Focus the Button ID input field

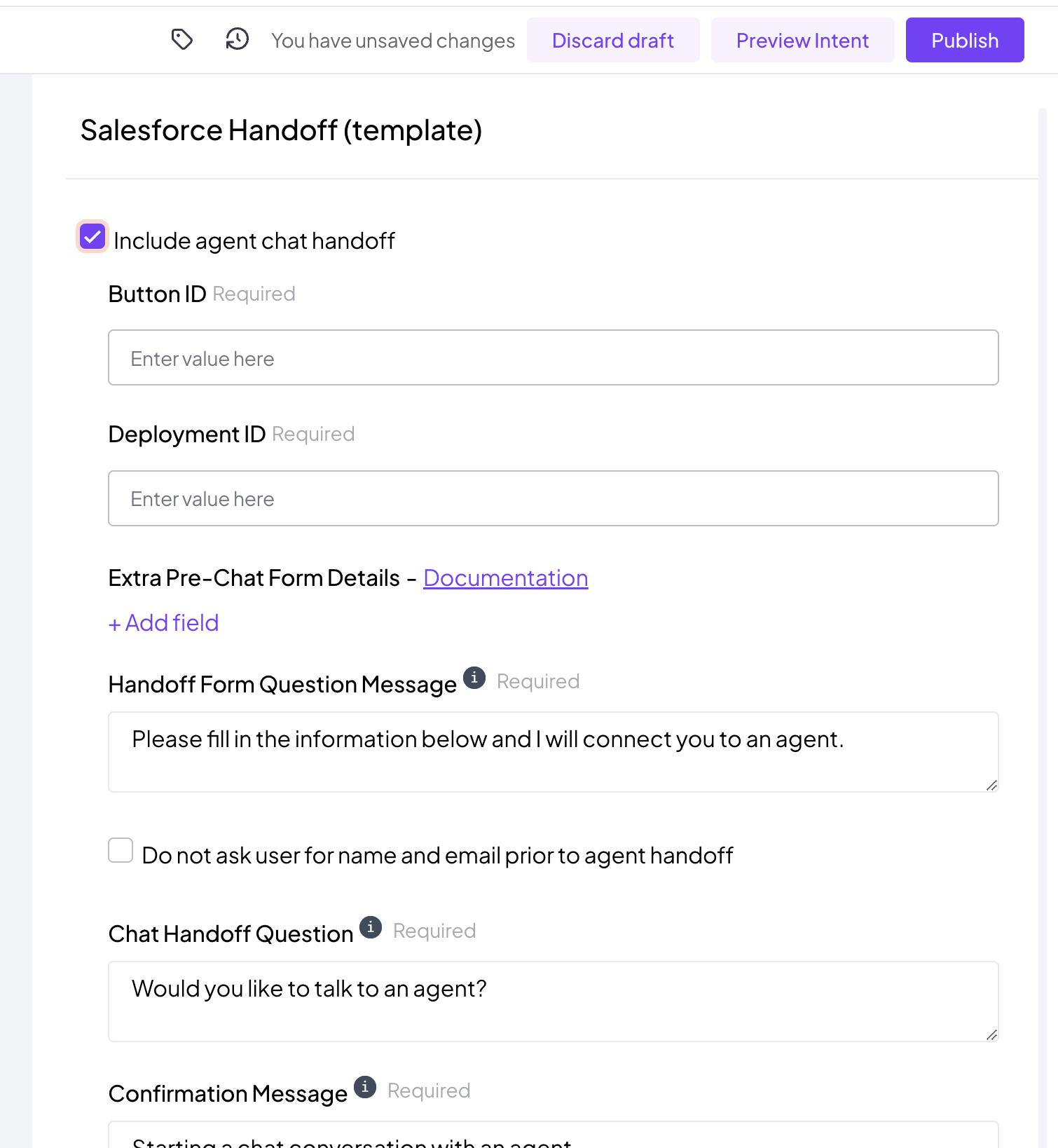pyautogui.click(x=554, y=357)
